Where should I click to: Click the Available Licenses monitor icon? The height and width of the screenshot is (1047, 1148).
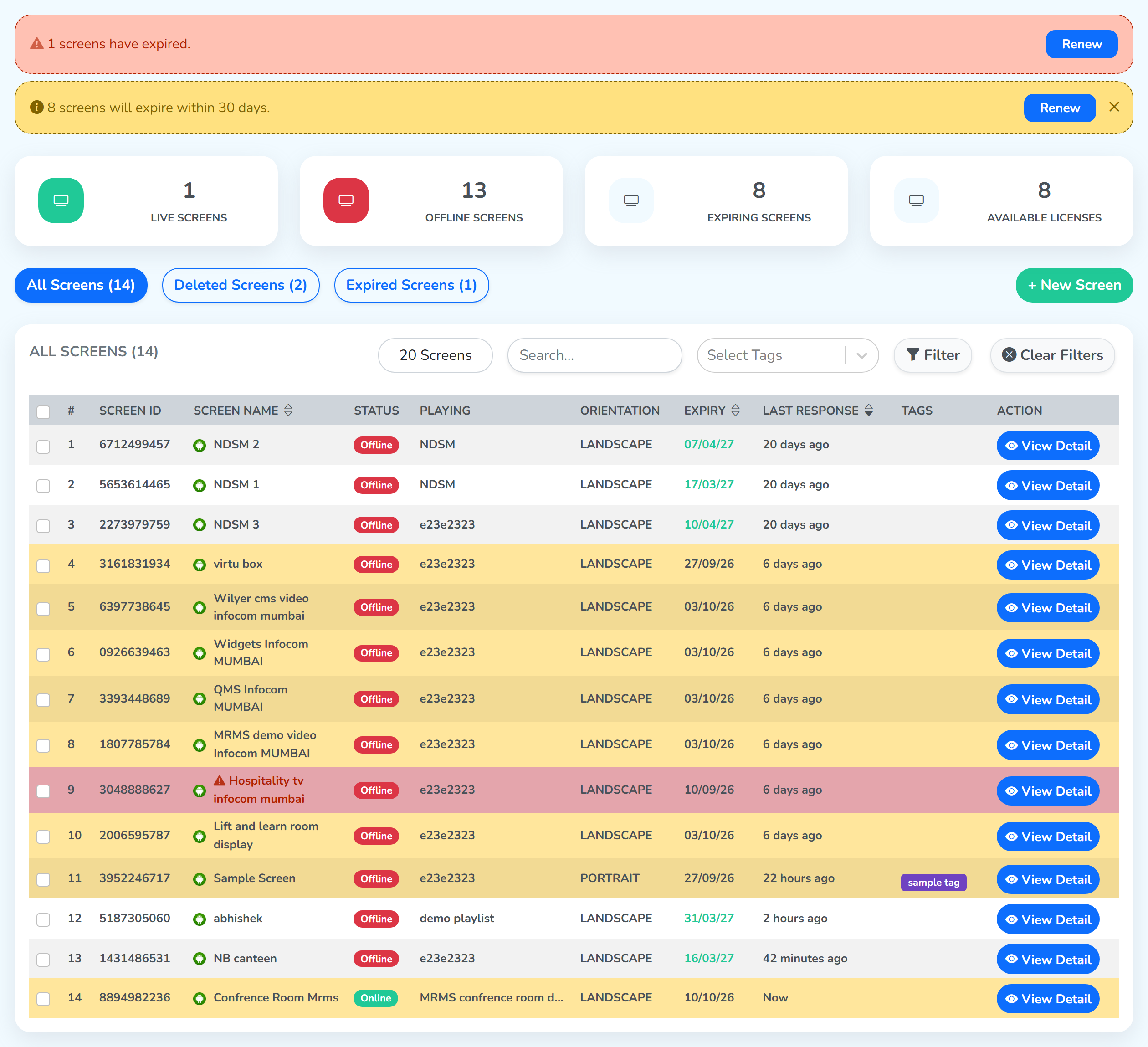916,200
